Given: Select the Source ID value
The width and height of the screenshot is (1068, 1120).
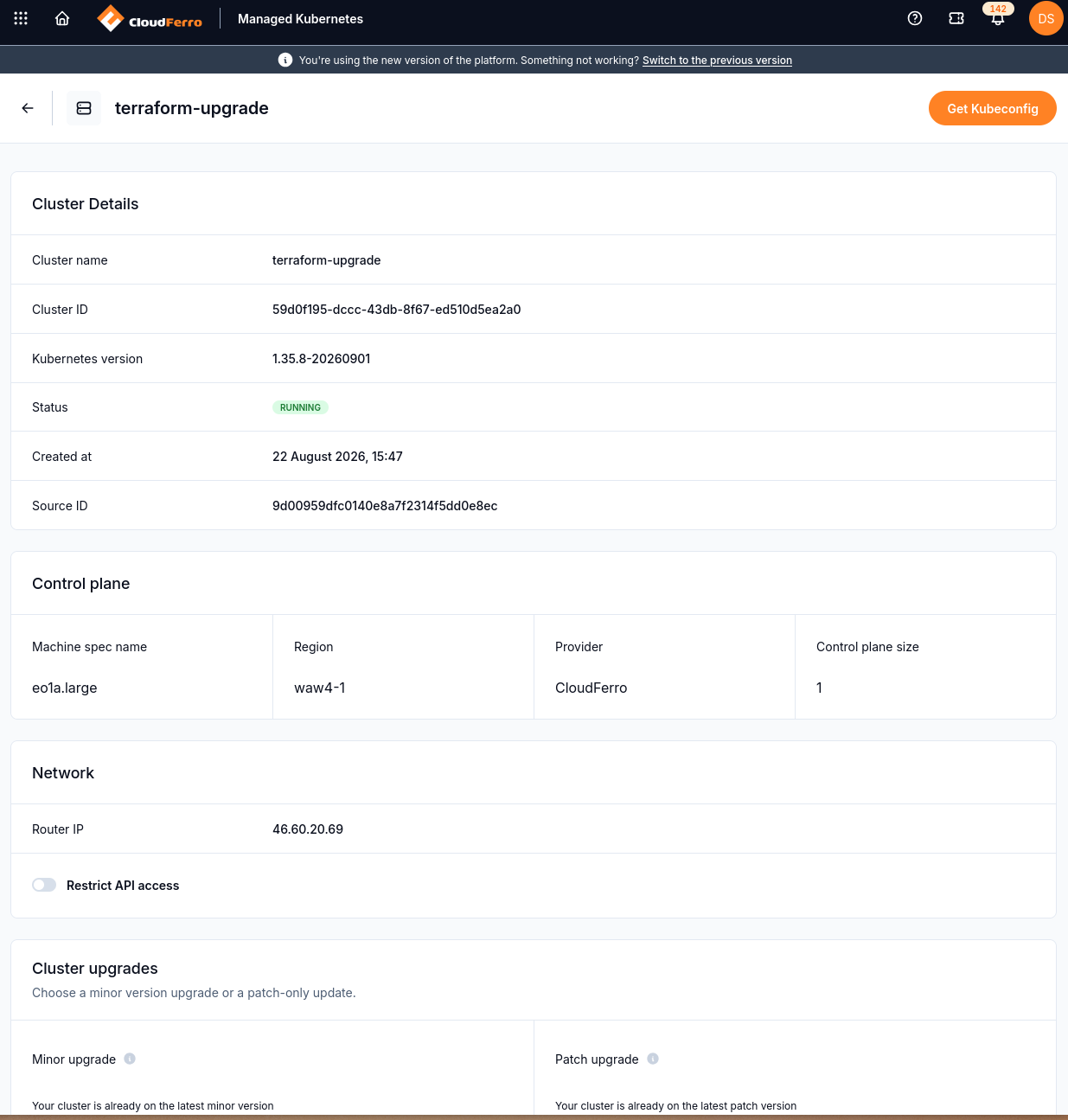Looking at the screenshot, I should [x=385, y=506].
